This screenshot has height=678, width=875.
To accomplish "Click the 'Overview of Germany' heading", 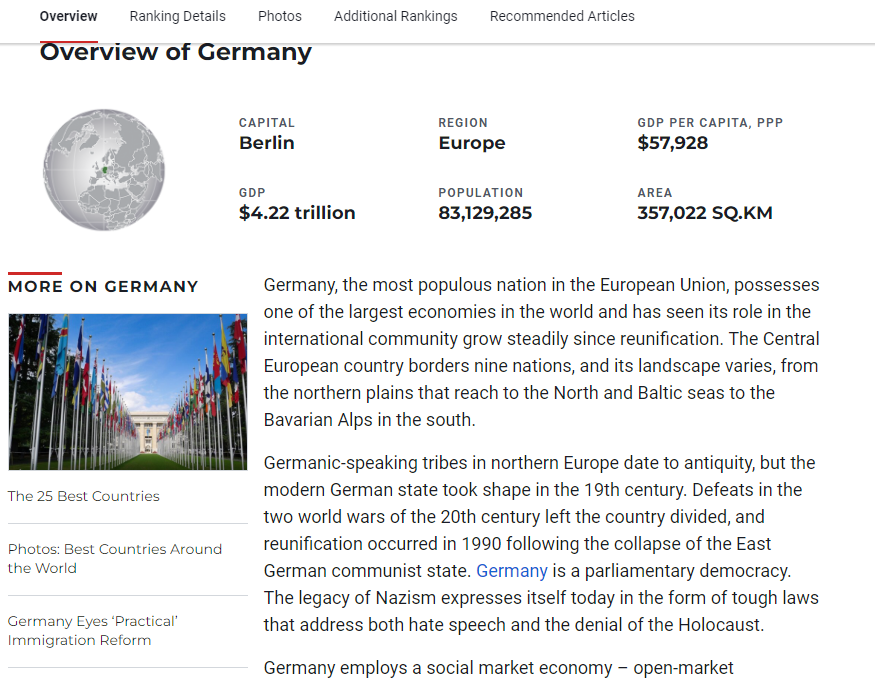I will 175,52.
